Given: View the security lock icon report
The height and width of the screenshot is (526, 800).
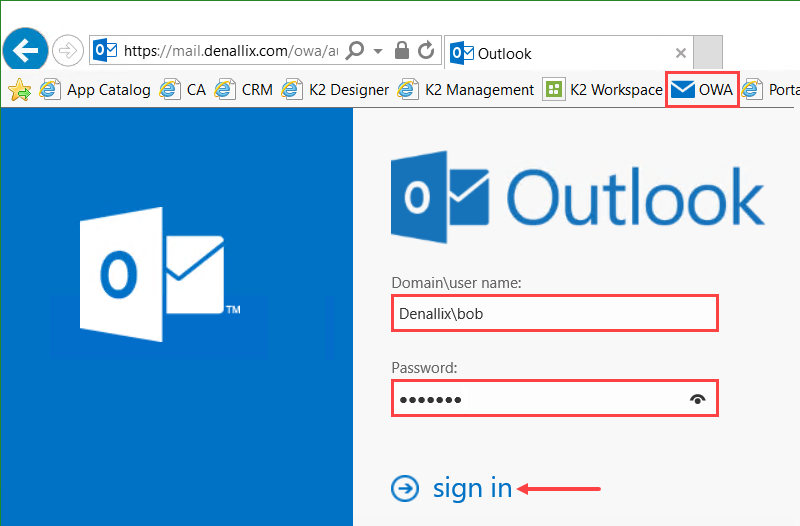Looking at the screenshot, I should [402, 50].
